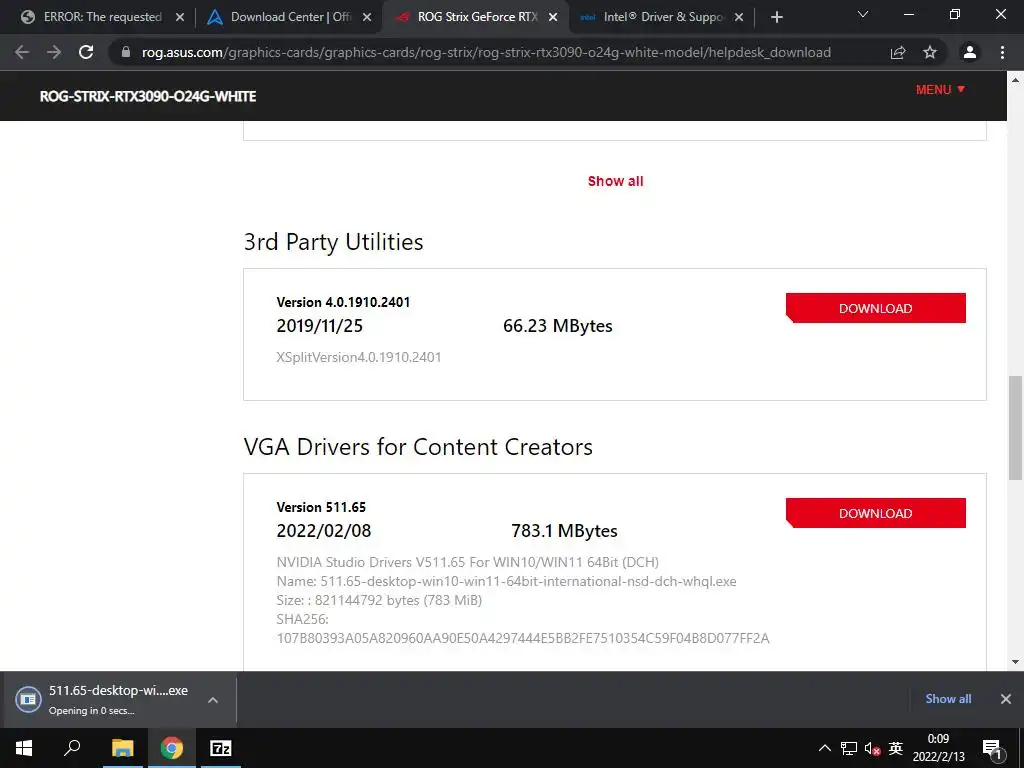Show all downloads in download bar
The image size is (1024, 768).
[948, 699]
